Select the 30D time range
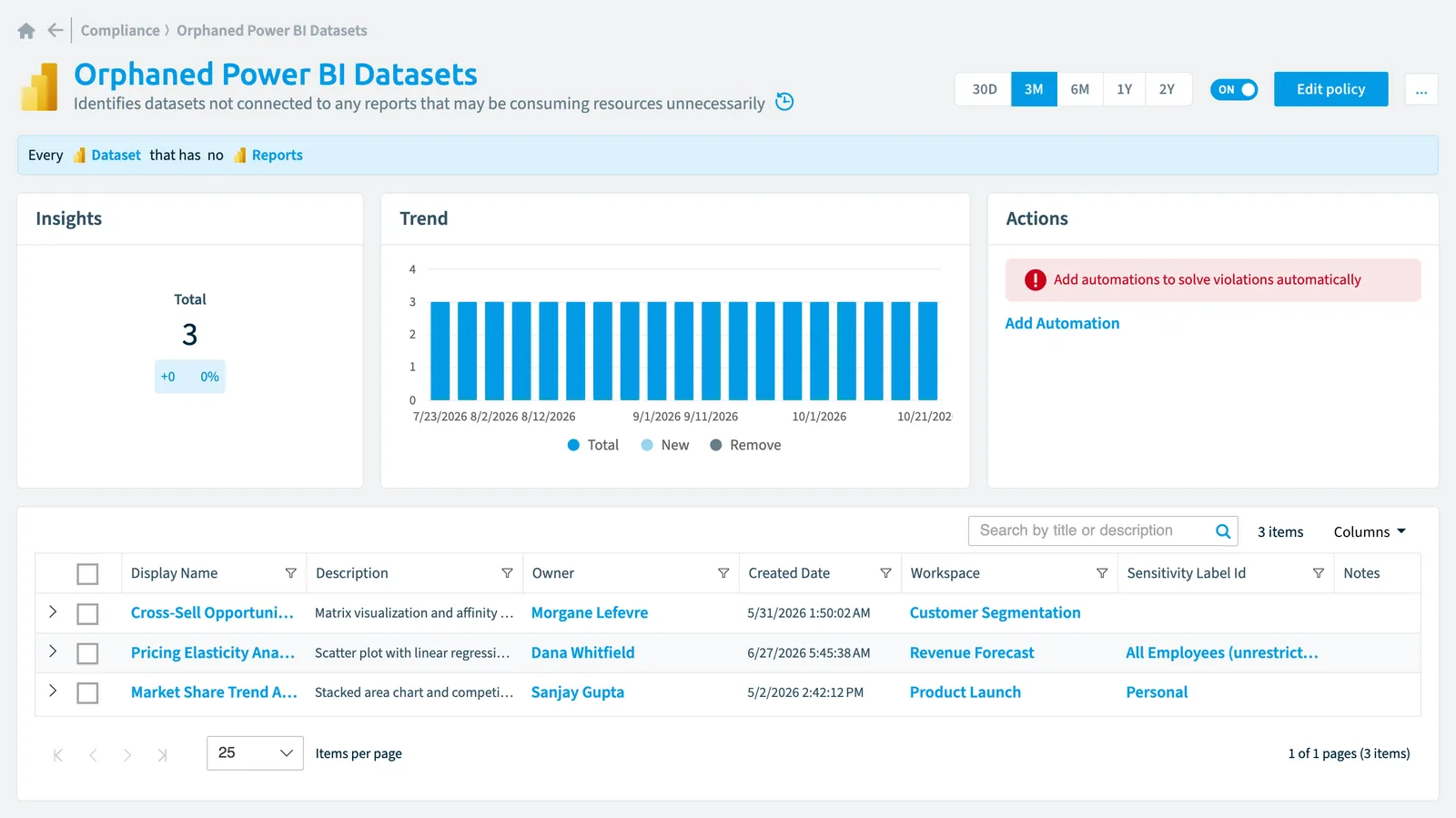Viewport: 1456px width, 818px height. (984, 89)
